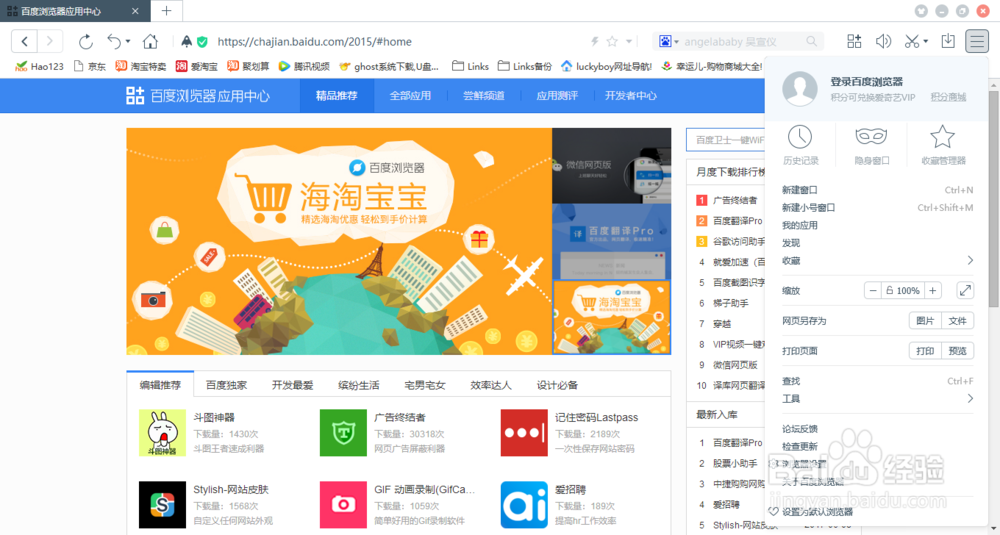Switch to 应用测评 nav tab
The width and height of the screenshot is (1000, 535).
pos(557,96)
